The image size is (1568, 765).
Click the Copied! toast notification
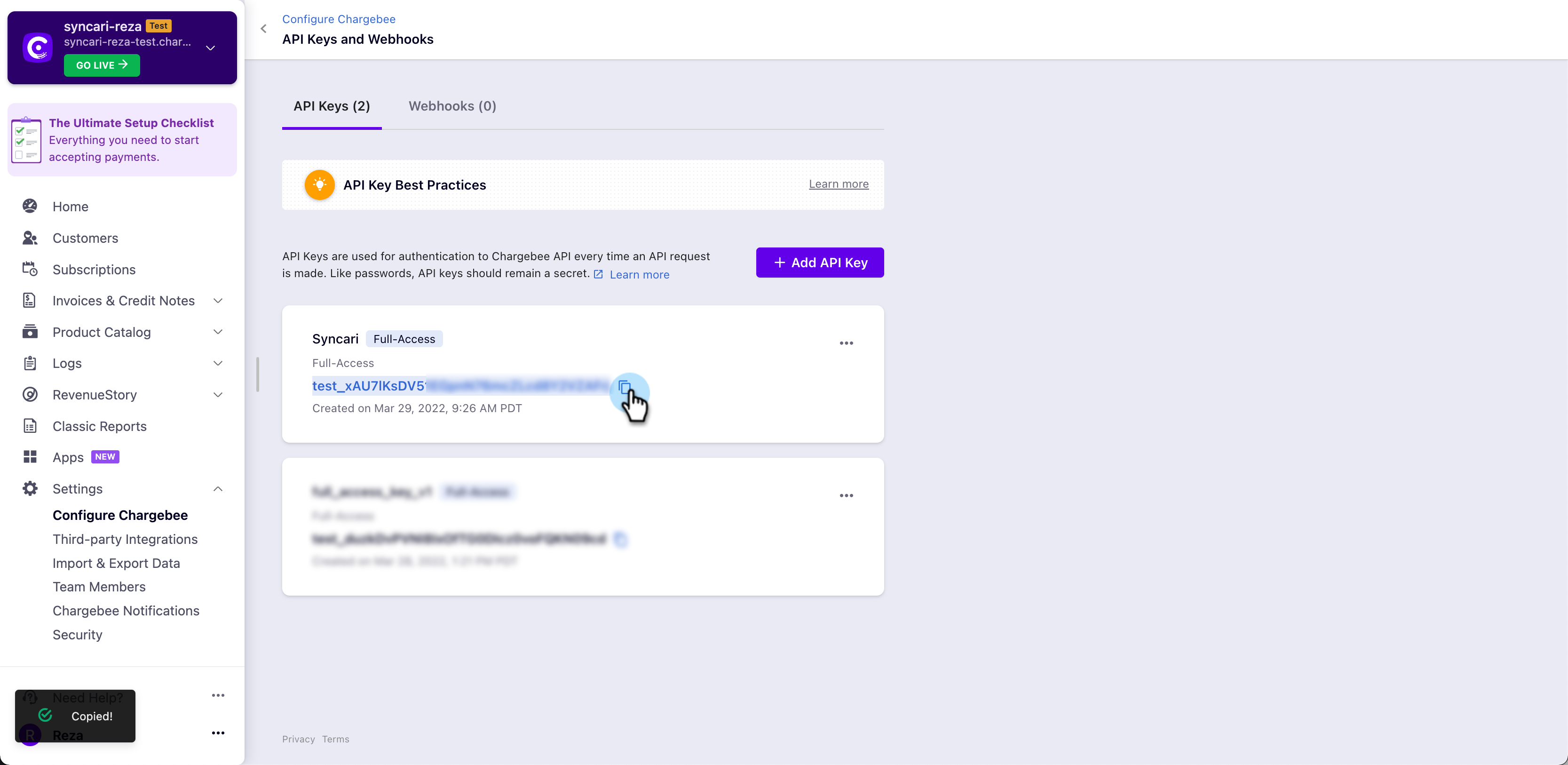coord(75,716)
